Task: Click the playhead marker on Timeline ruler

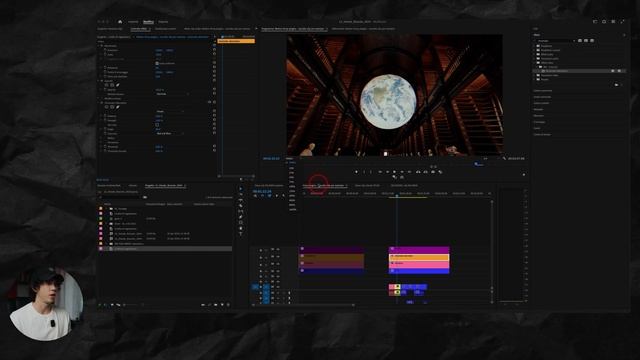Action: point(397,196)
